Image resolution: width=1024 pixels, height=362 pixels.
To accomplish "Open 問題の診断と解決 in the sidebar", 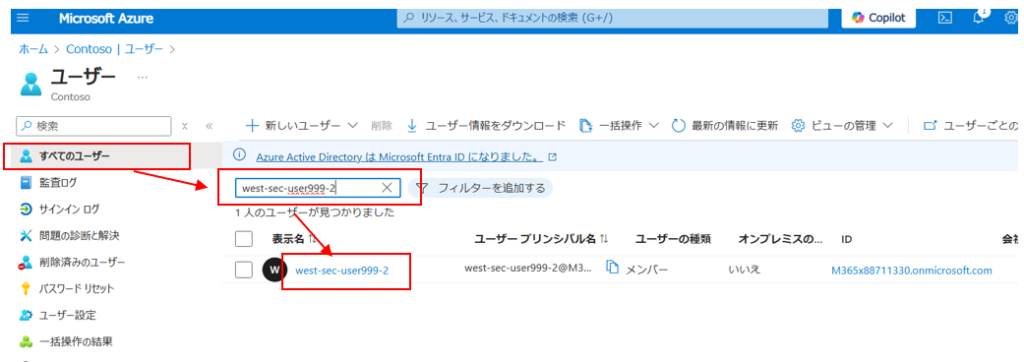I will pyautogui.click(x=78, y=235).
